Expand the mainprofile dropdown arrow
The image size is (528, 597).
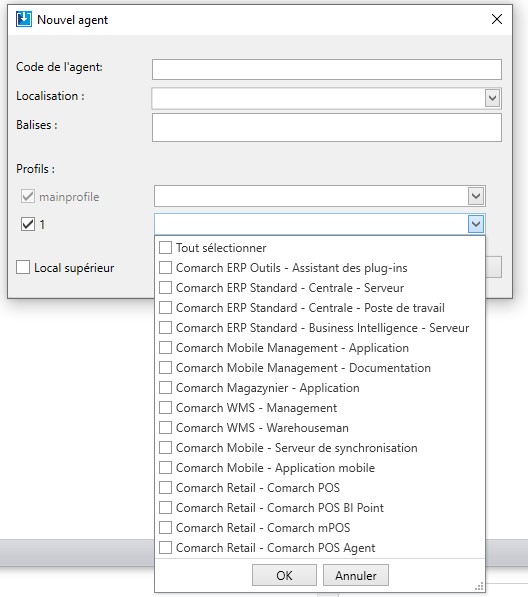click(476, 196)
